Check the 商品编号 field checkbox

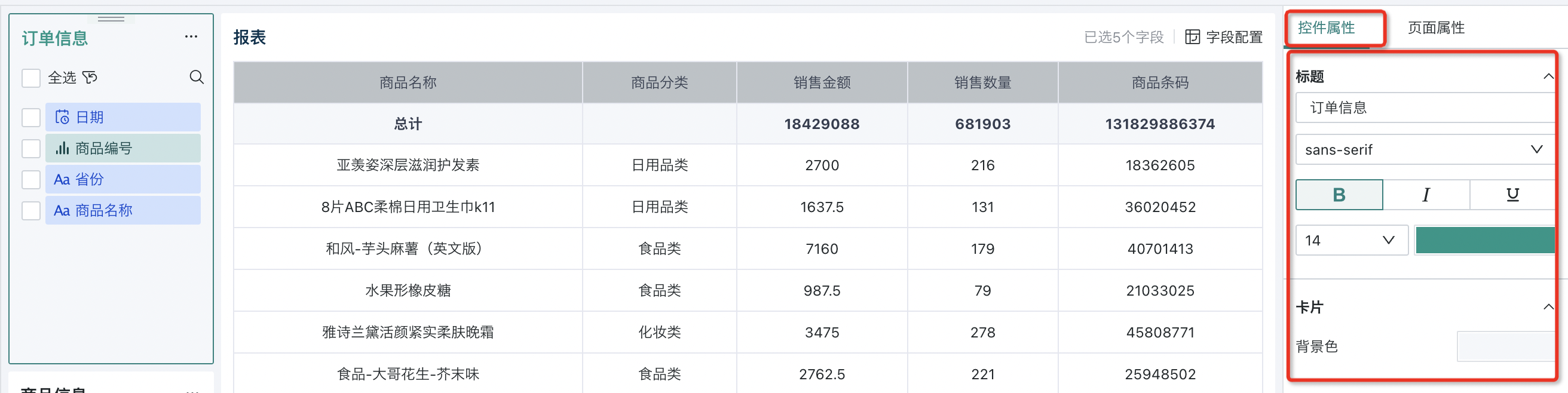click(x=31, y=149)
